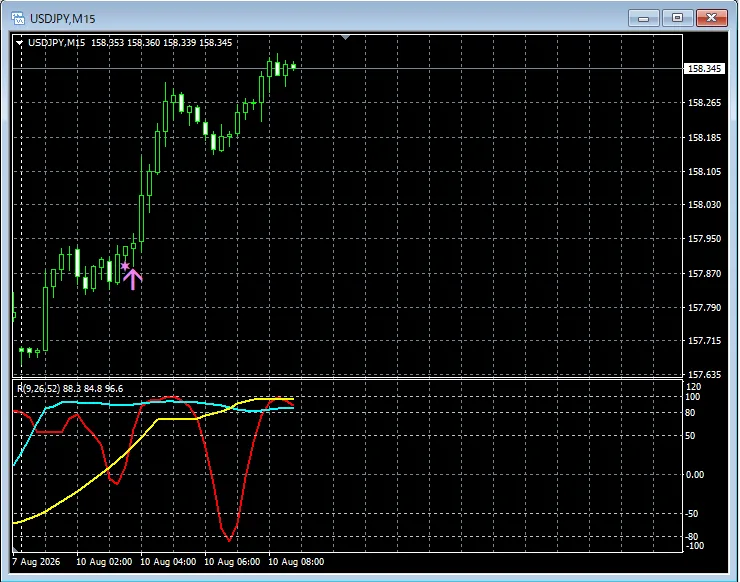Click the OHLC values text at chart top

[161, 43]
